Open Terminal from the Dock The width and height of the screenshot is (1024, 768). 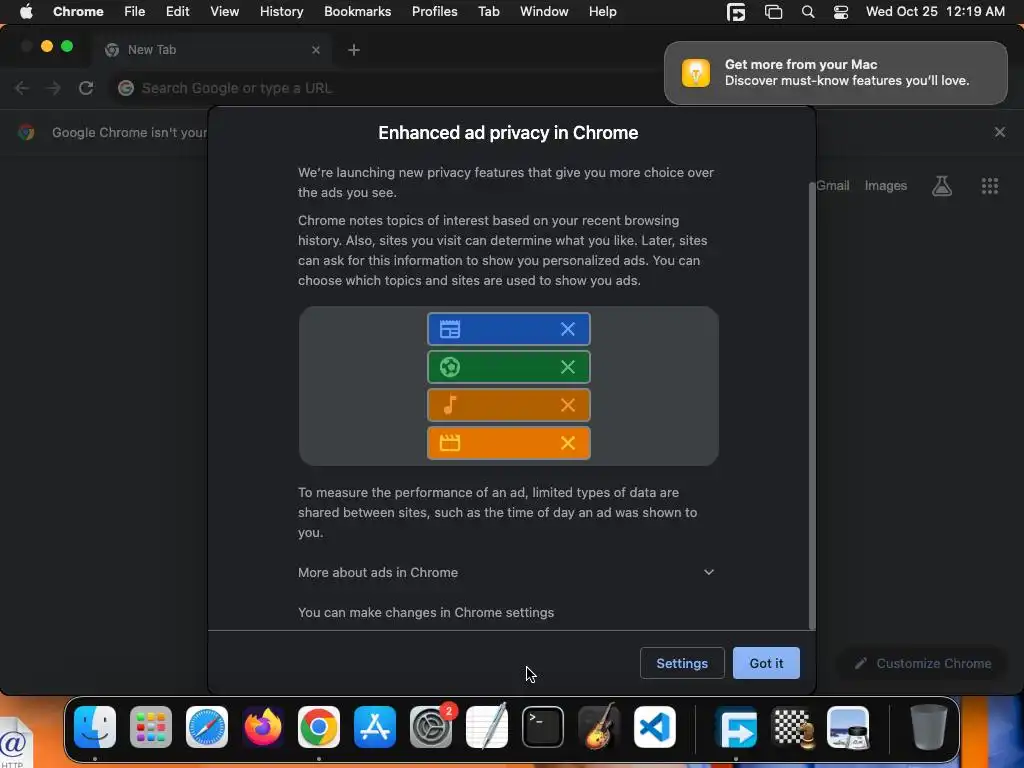point(543,727)
